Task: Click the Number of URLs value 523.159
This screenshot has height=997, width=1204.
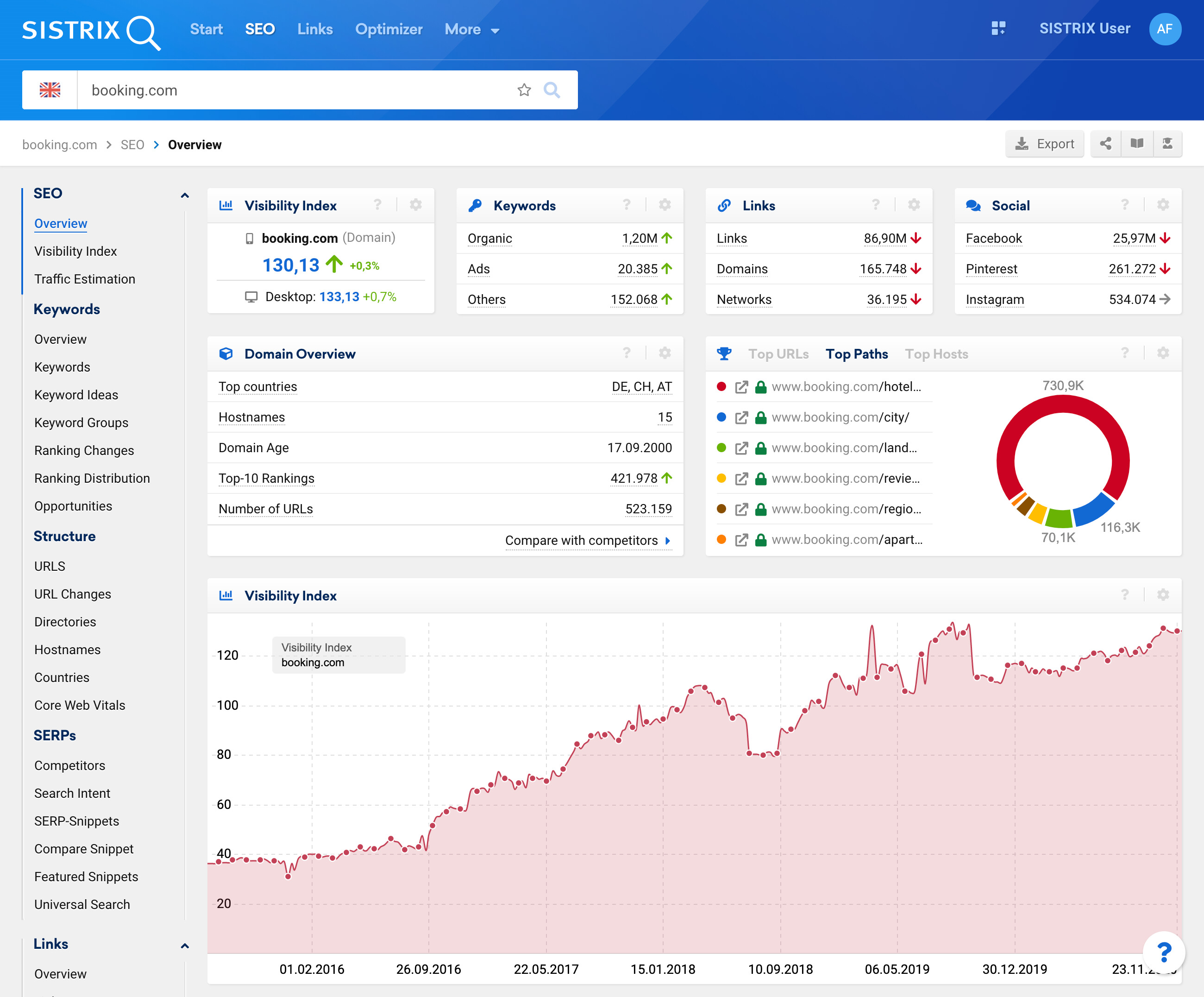Action: [648, 509]
